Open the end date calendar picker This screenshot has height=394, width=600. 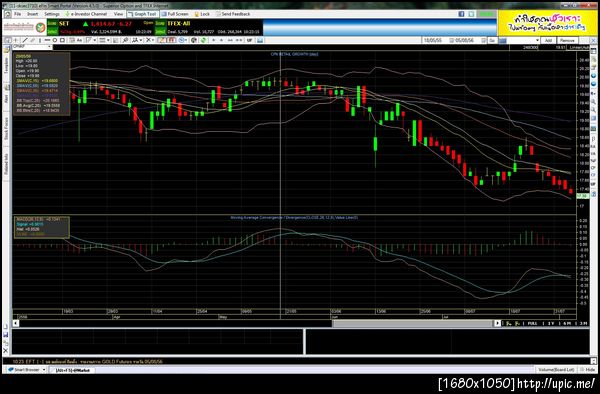484,40
